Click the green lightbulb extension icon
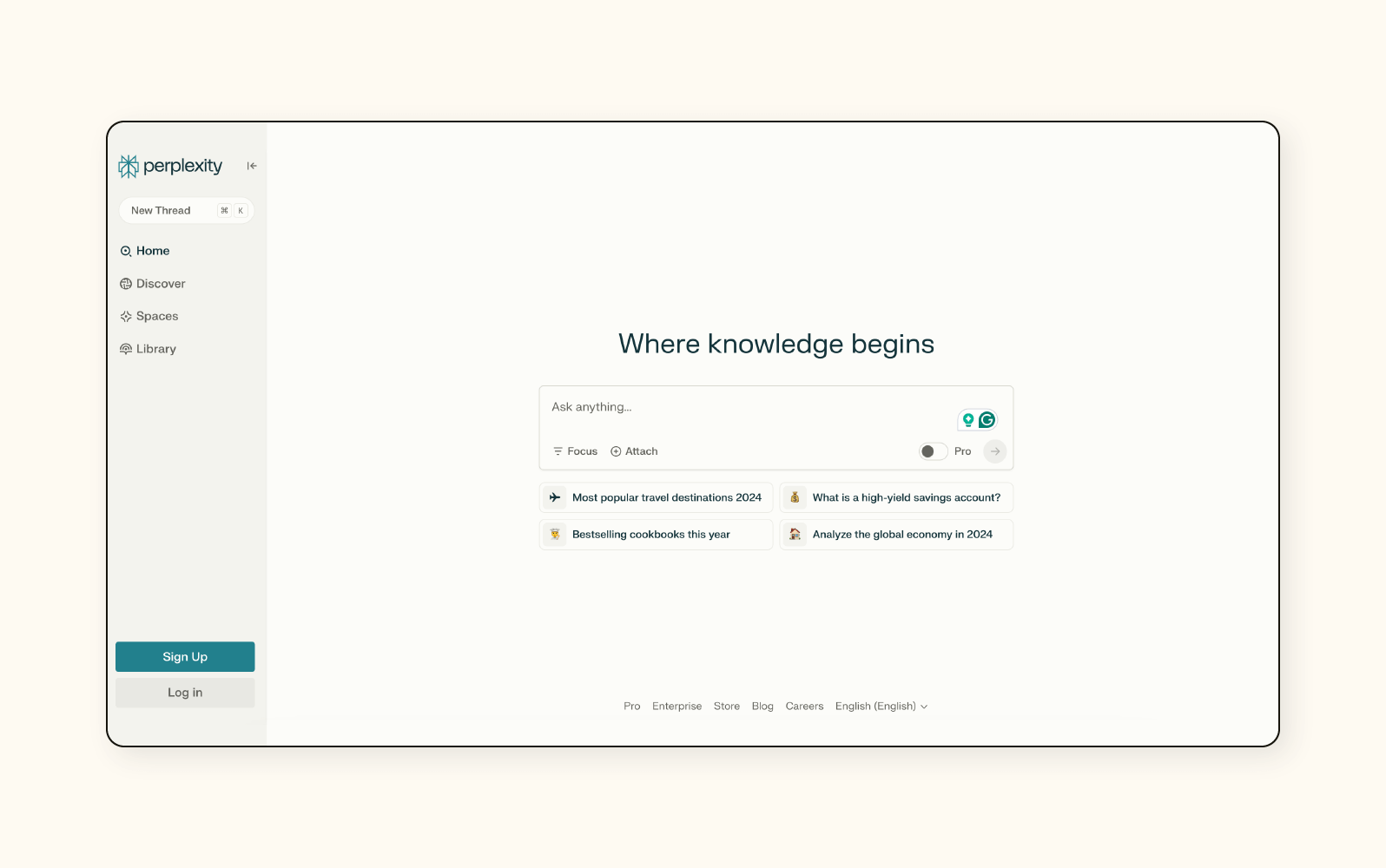This screenshot has width=1386, height=868. [x=968, y=420]
